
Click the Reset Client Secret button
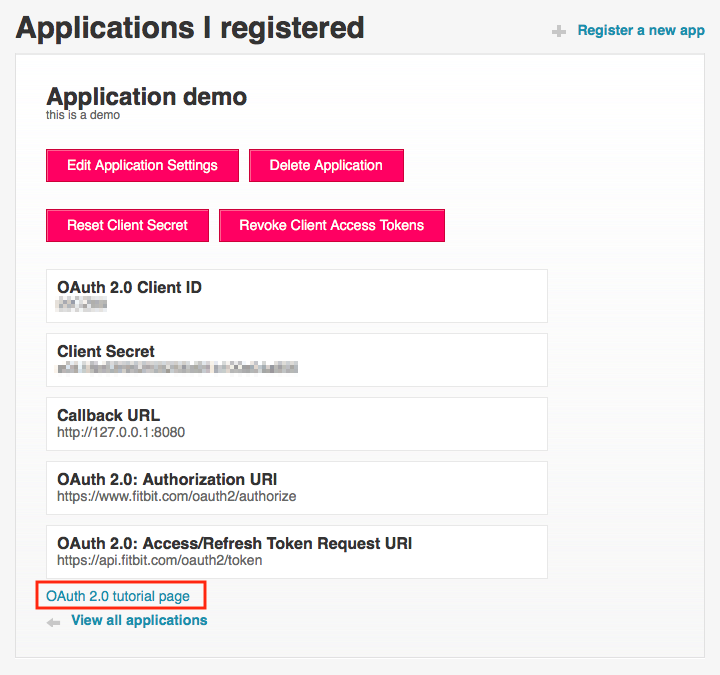[128, 225]
